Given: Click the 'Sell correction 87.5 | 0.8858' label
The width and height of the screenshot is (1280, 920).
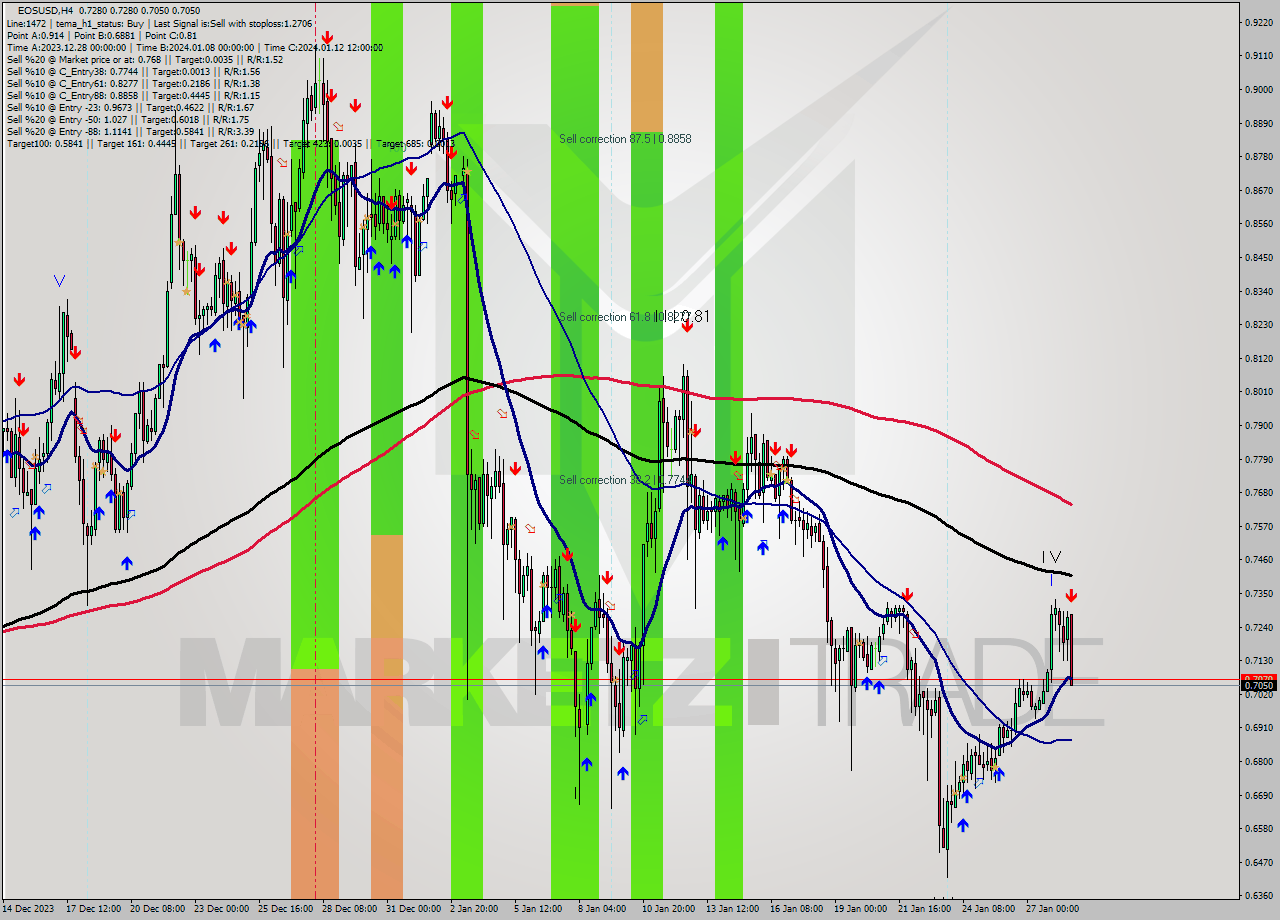Looking at the screenshot, I should coord(625,139).
